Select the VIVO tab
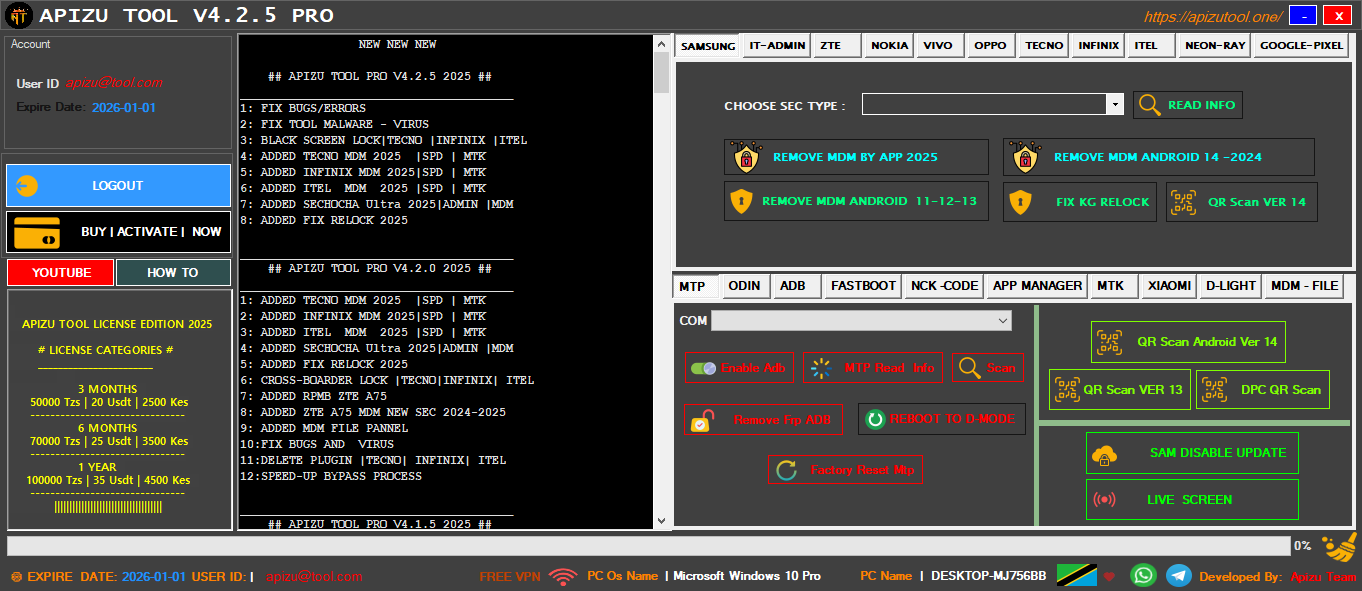Image resolution: width=1362 pixels, height=591 pixels. 941,46
